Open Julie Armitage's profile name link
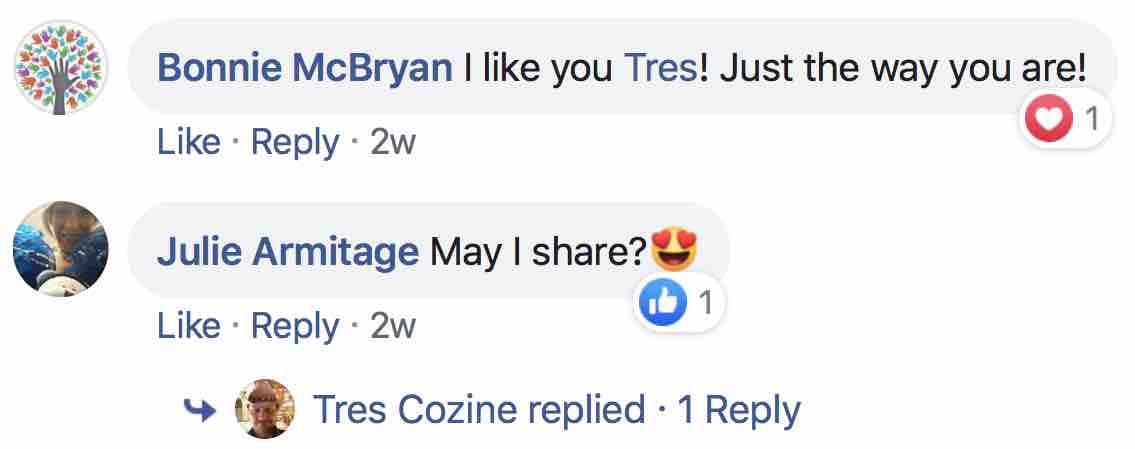 [x=287, y=251]
